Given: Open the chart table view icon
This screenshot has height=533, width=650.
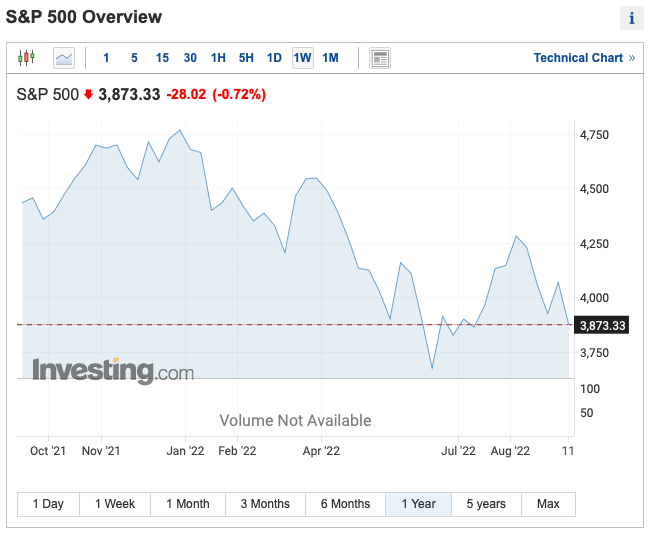Looking at the screenshot, I should point(380,58).
